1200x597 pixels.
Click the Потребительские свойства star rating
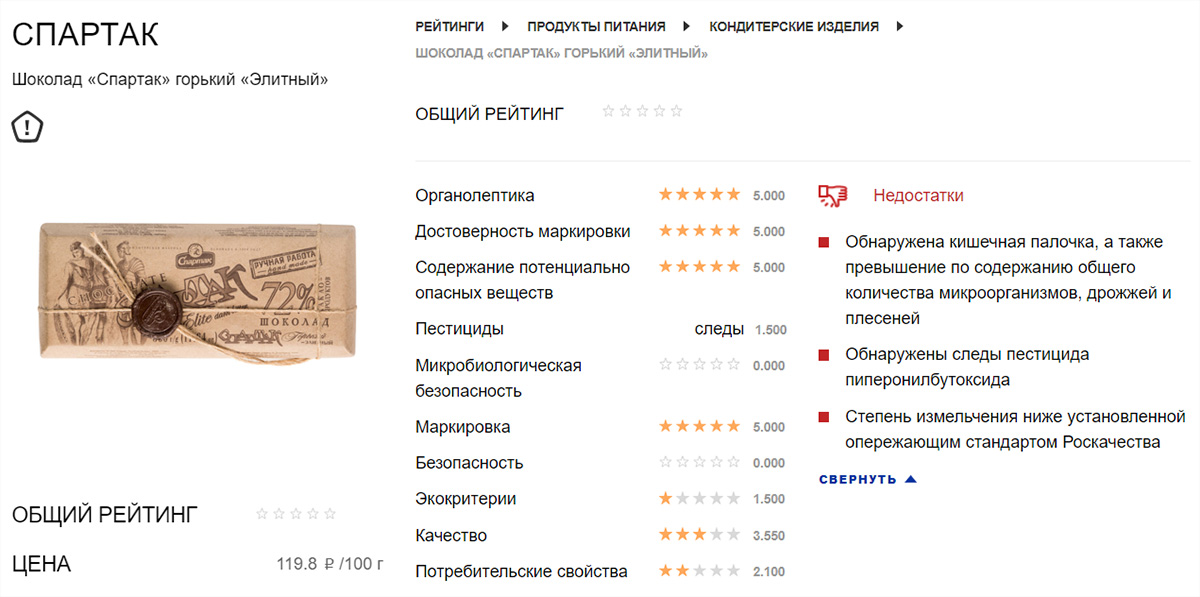(x=699, y=571)
